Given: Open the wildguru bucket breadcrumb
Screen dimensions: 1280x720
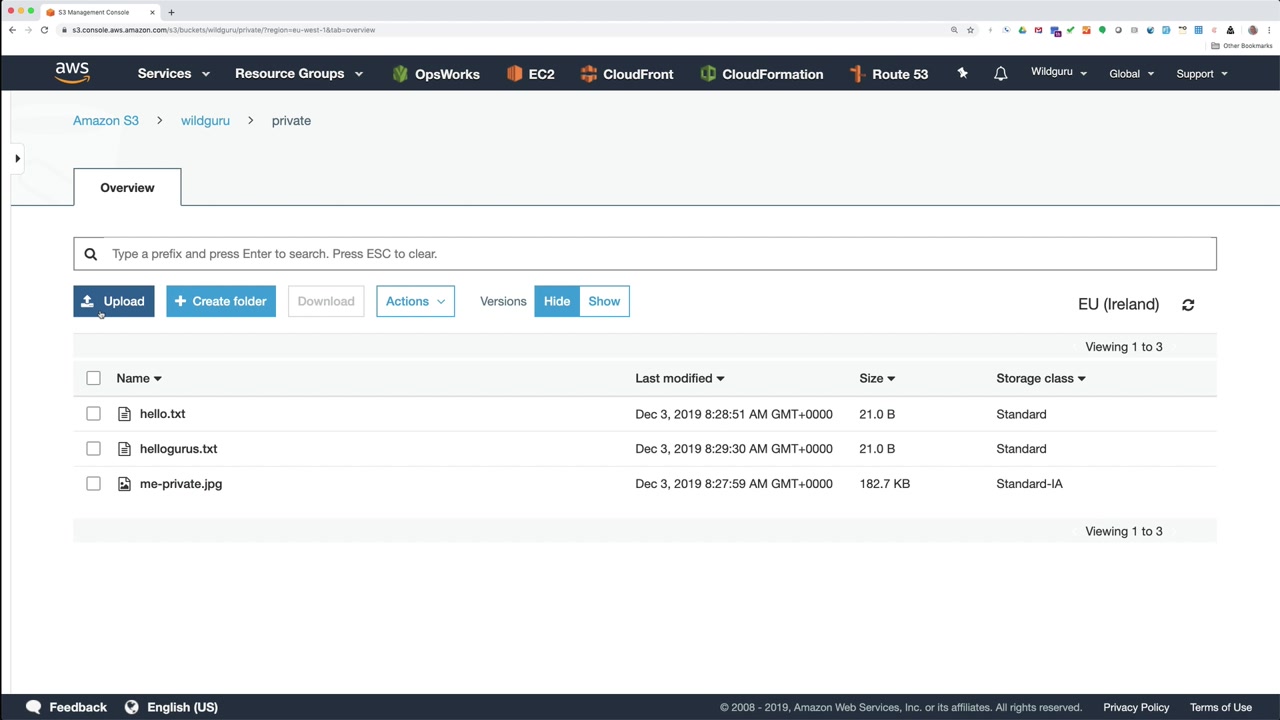Looking at the screenshot, I should (205, 121).
